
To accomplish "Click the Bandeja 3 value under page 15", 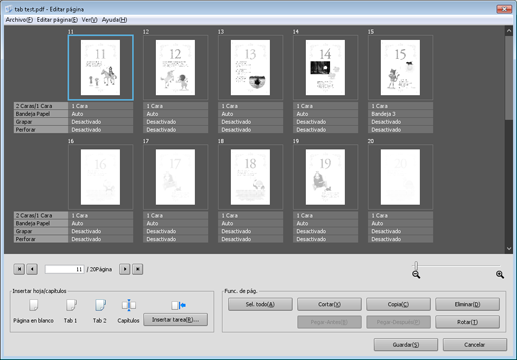I will [x=401, y=114].
